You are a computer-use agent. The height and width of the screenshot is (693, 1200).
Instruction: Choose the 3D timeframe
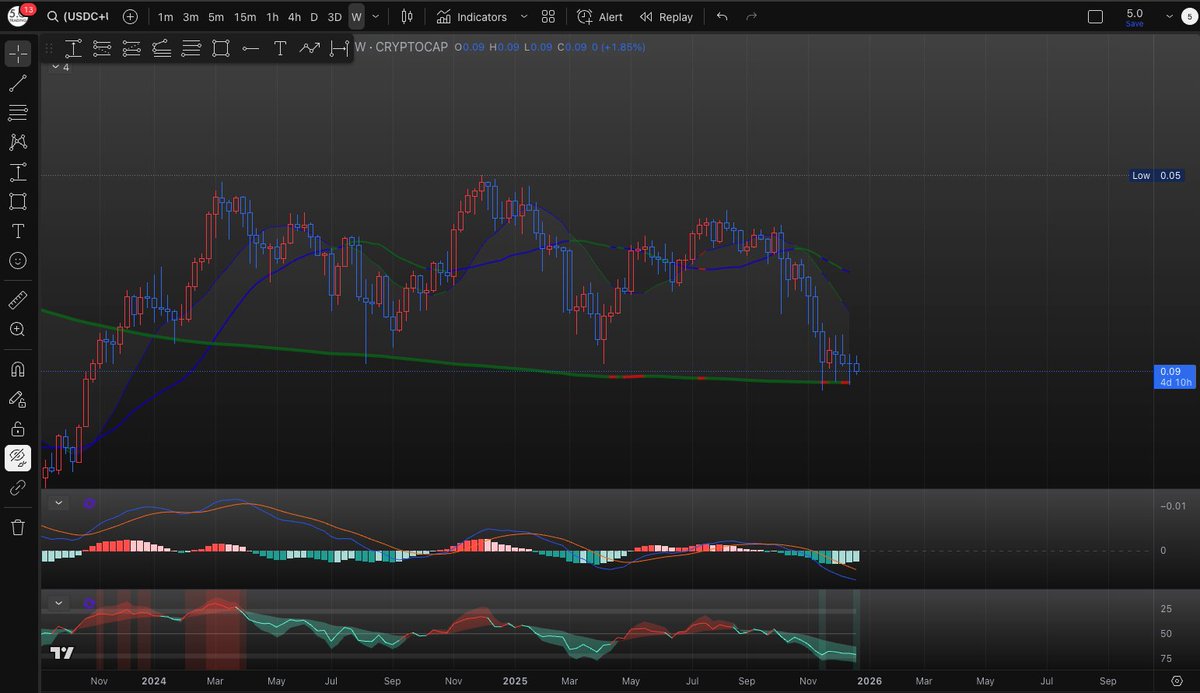click(335, 17)
